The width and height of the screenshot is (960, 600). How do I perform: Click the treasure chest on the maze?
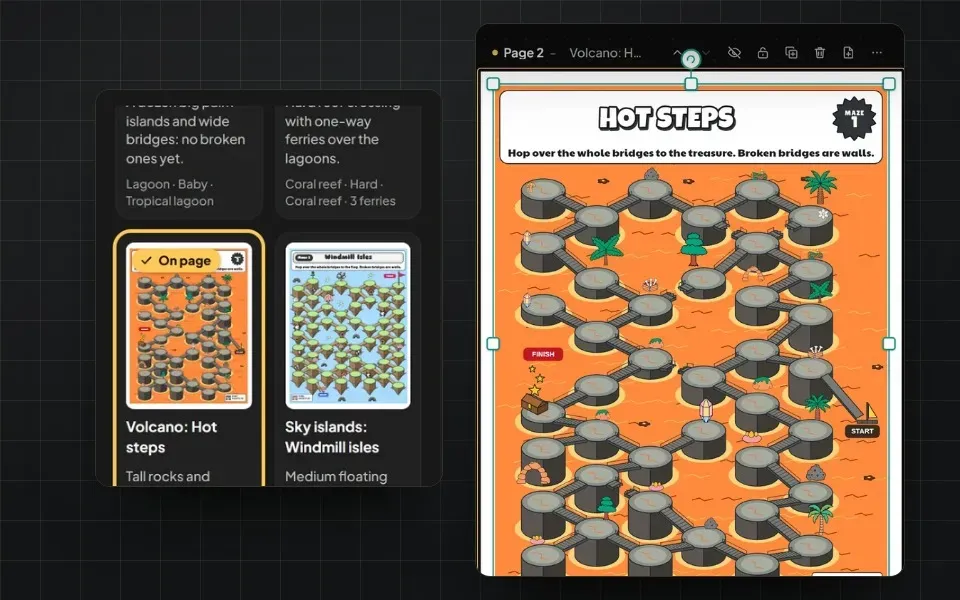click(x=534, y=404)
